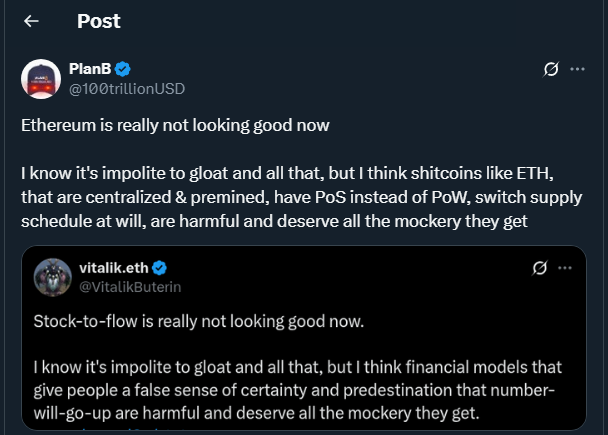608x435 pixels.
Task: Click PlanB's blue verified badge
Action: pos(123,69)
